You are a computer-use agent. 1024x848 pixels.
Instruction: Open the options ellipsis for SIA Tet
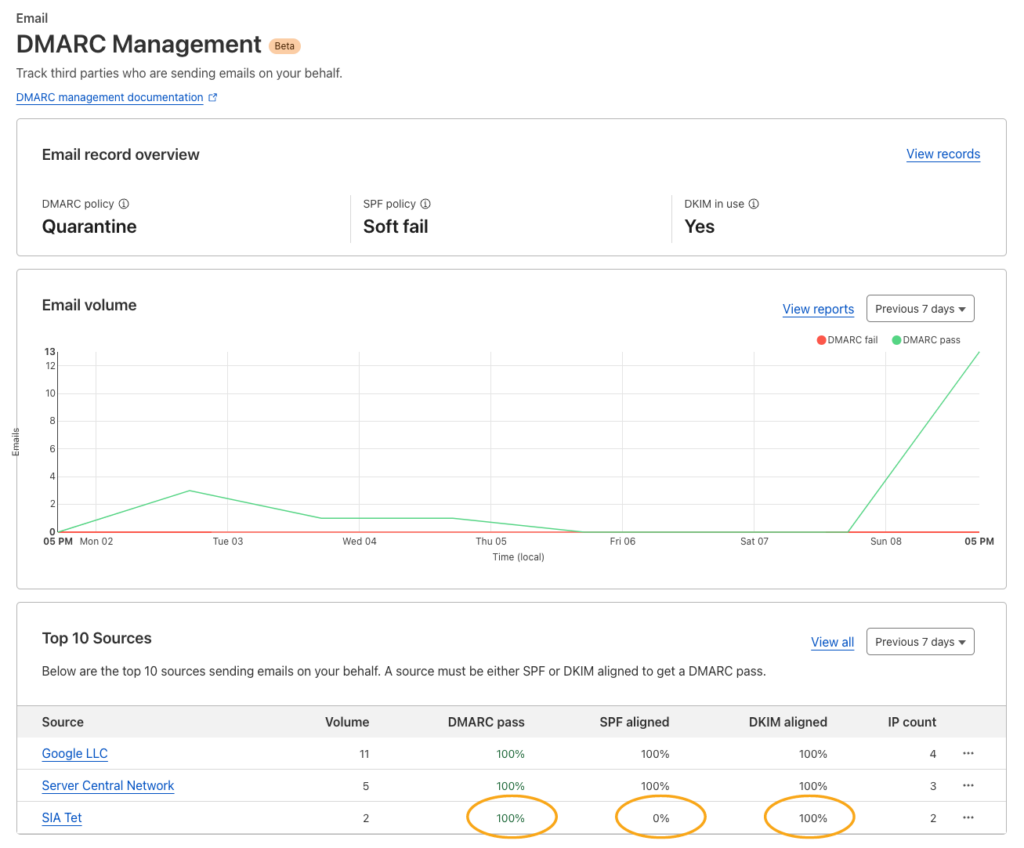[x=967, y=818]
